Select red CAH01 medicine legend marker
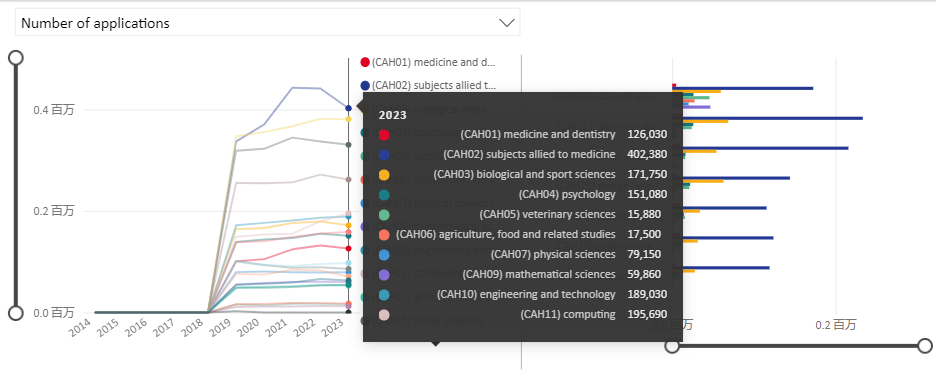 [365, 62]
